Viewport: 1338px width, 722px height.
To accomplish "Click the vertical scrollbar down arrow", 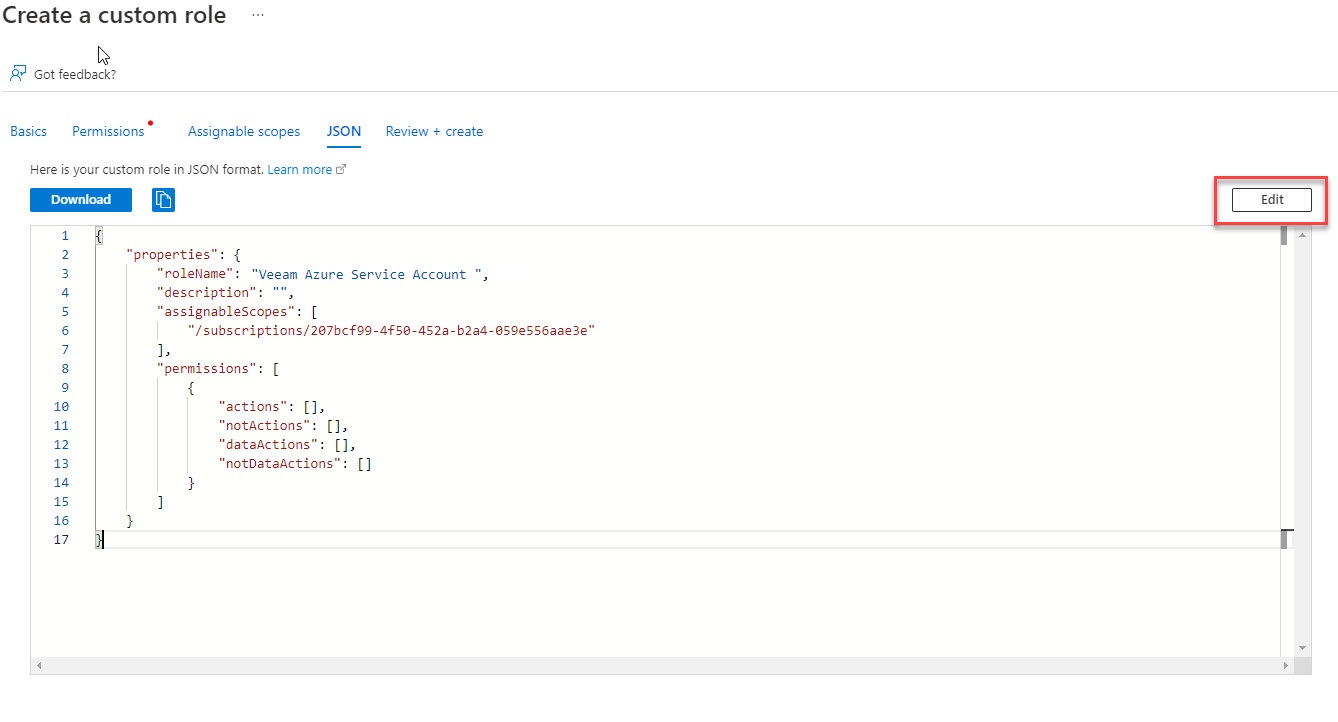I will (1302, 647).
